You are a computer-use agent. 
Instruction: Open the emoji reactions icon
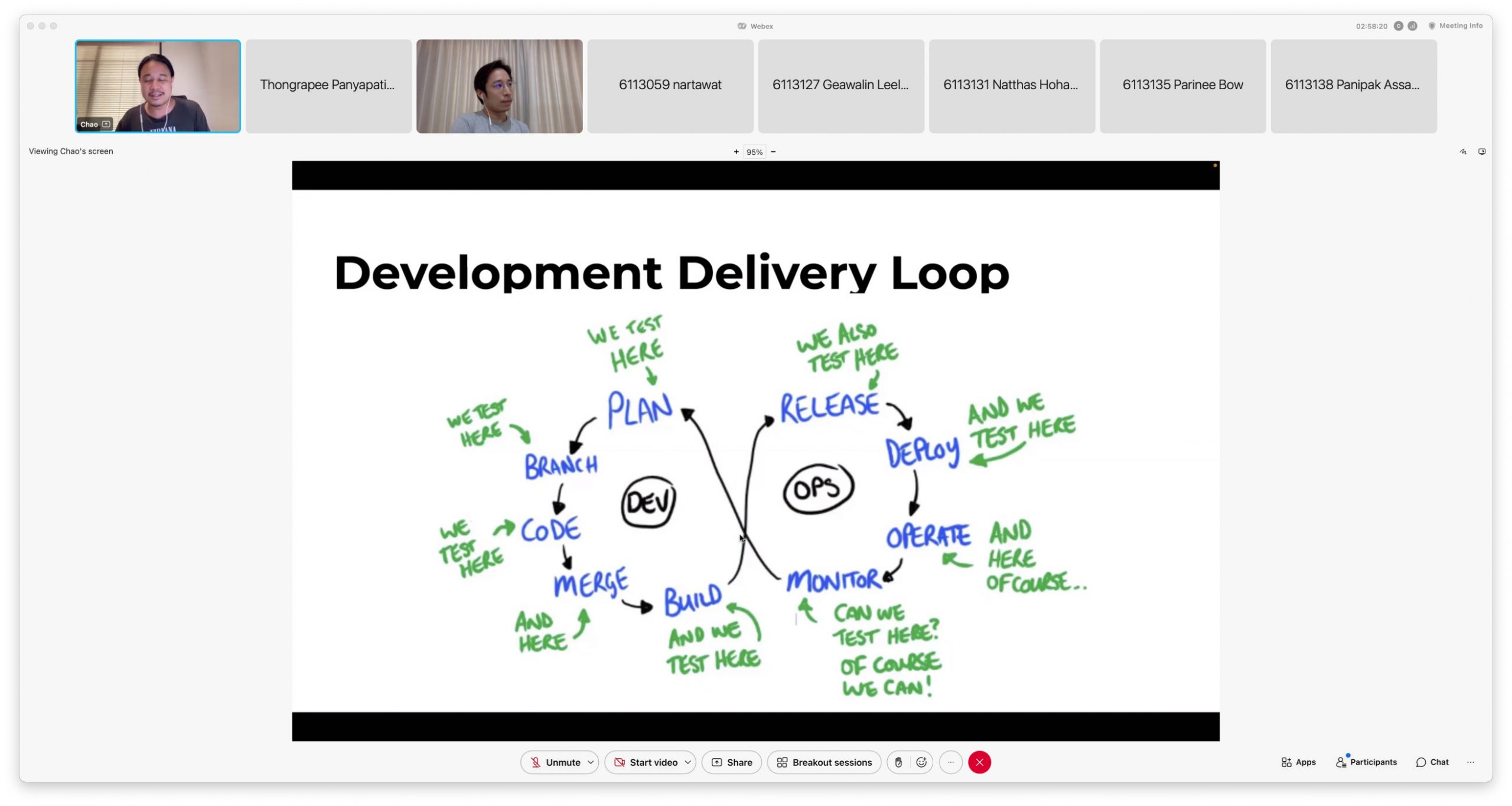921,762
